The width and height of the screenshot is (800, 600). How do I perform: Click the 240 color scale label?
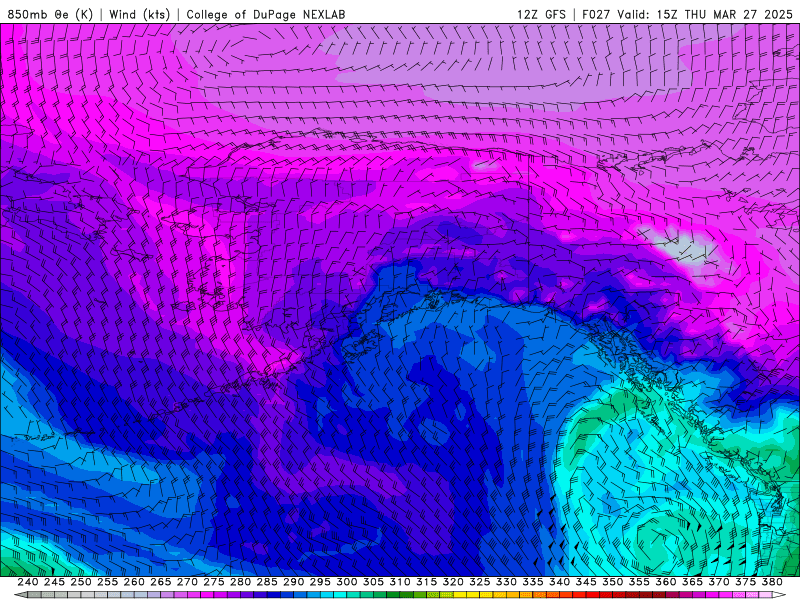[28, 582]
